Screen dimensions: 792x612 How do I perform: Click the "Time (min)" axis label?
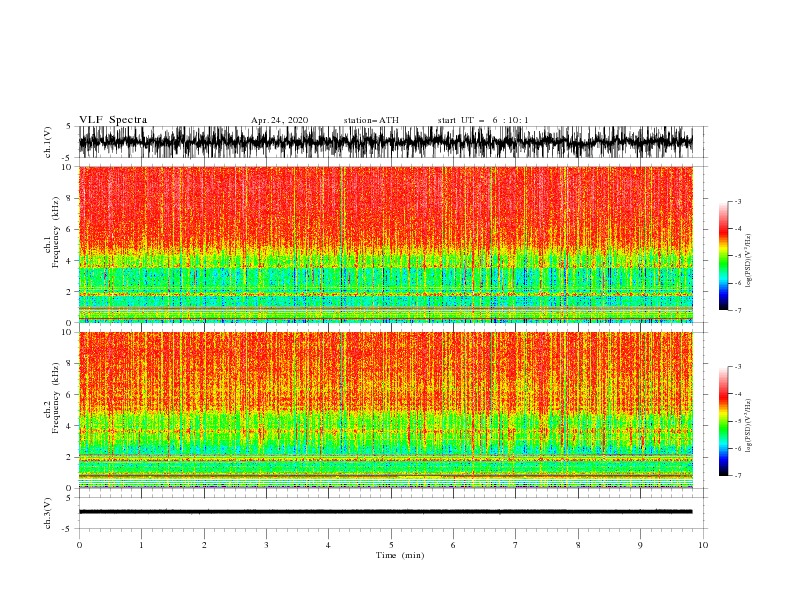click(x=400, y=555)
